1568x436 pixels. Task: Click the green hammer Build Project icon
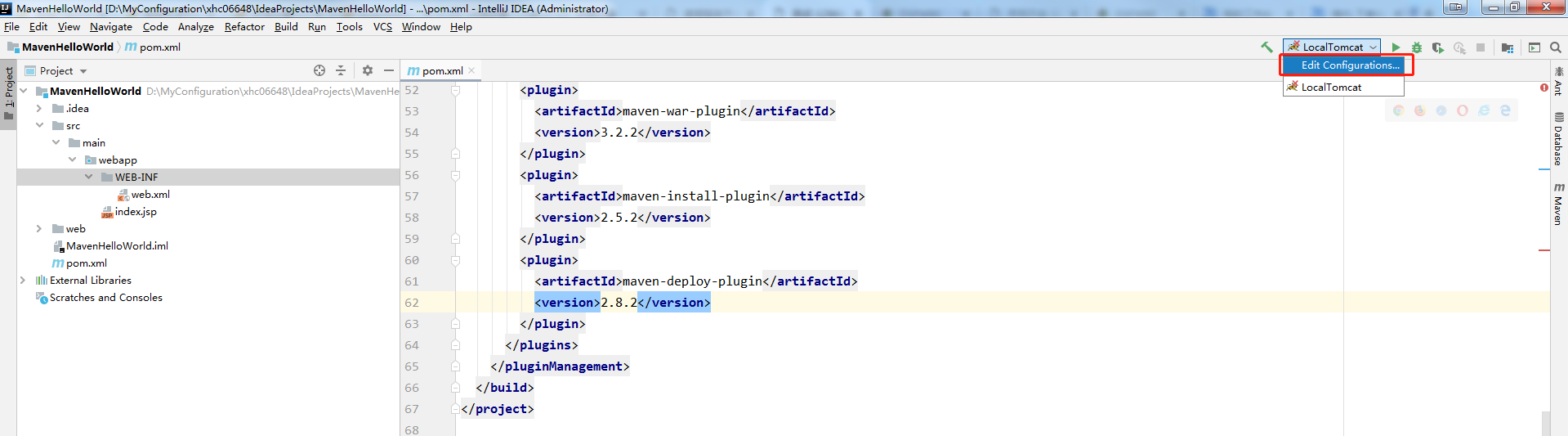pyautogui.click(x=1266, y=47)
